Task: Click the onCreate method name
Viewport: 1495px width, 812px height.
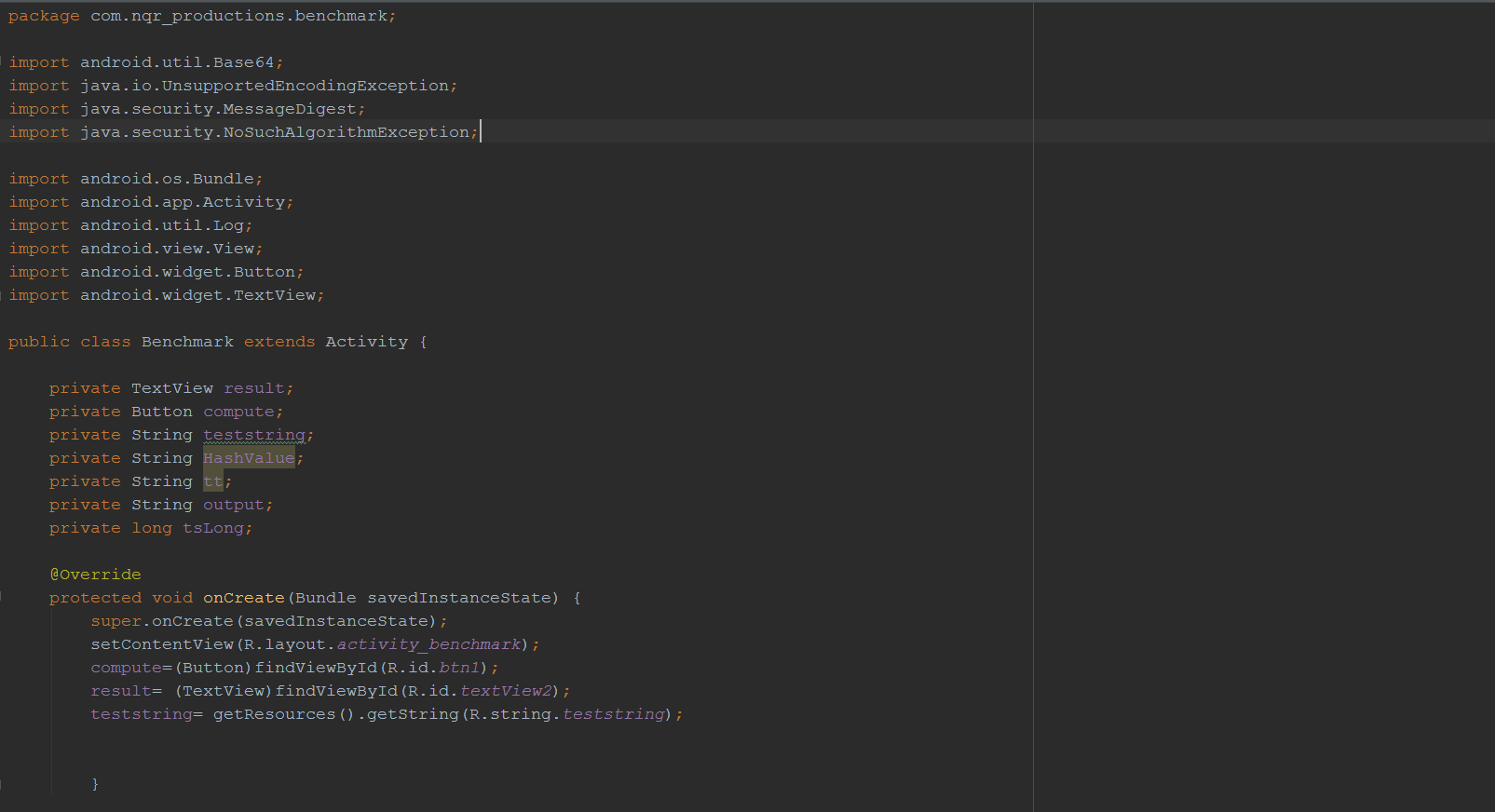Action: 243,598
